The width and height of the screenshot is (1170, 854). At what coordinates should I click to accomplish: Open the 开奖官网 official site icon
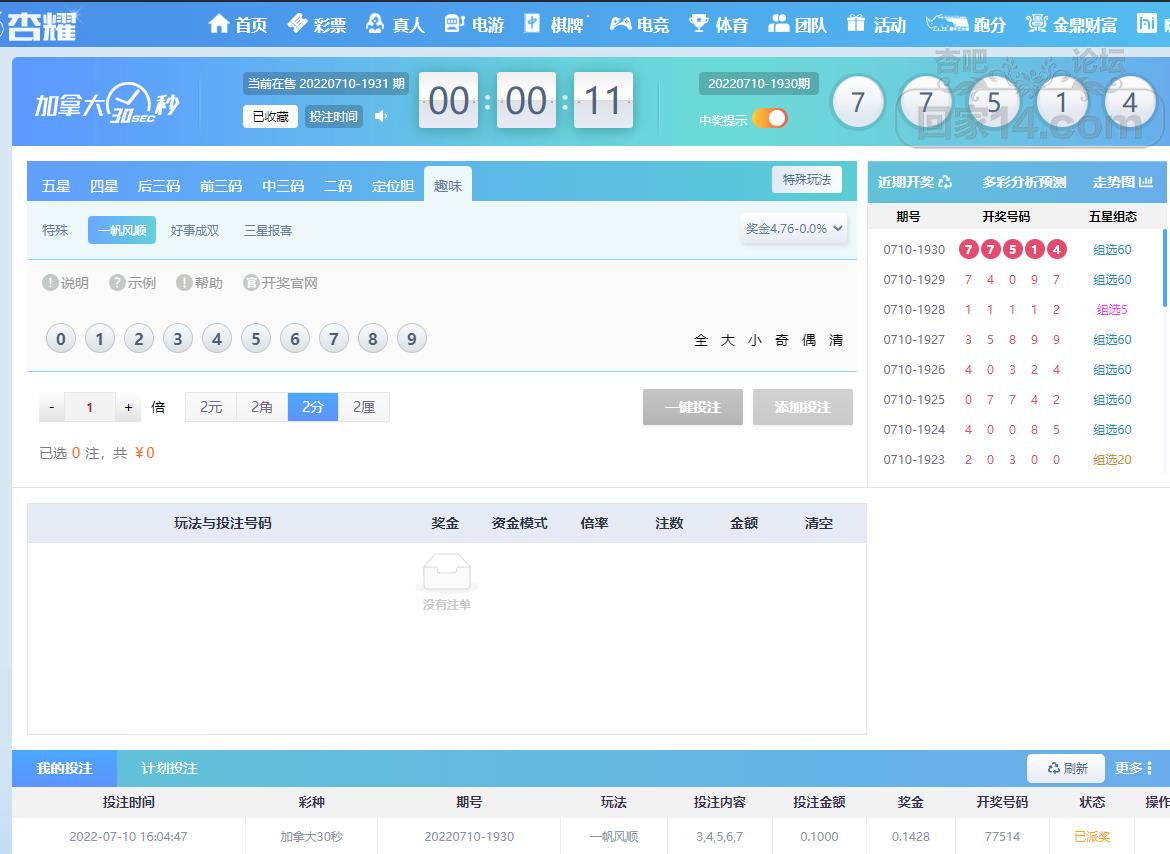(x=251, y=283)
